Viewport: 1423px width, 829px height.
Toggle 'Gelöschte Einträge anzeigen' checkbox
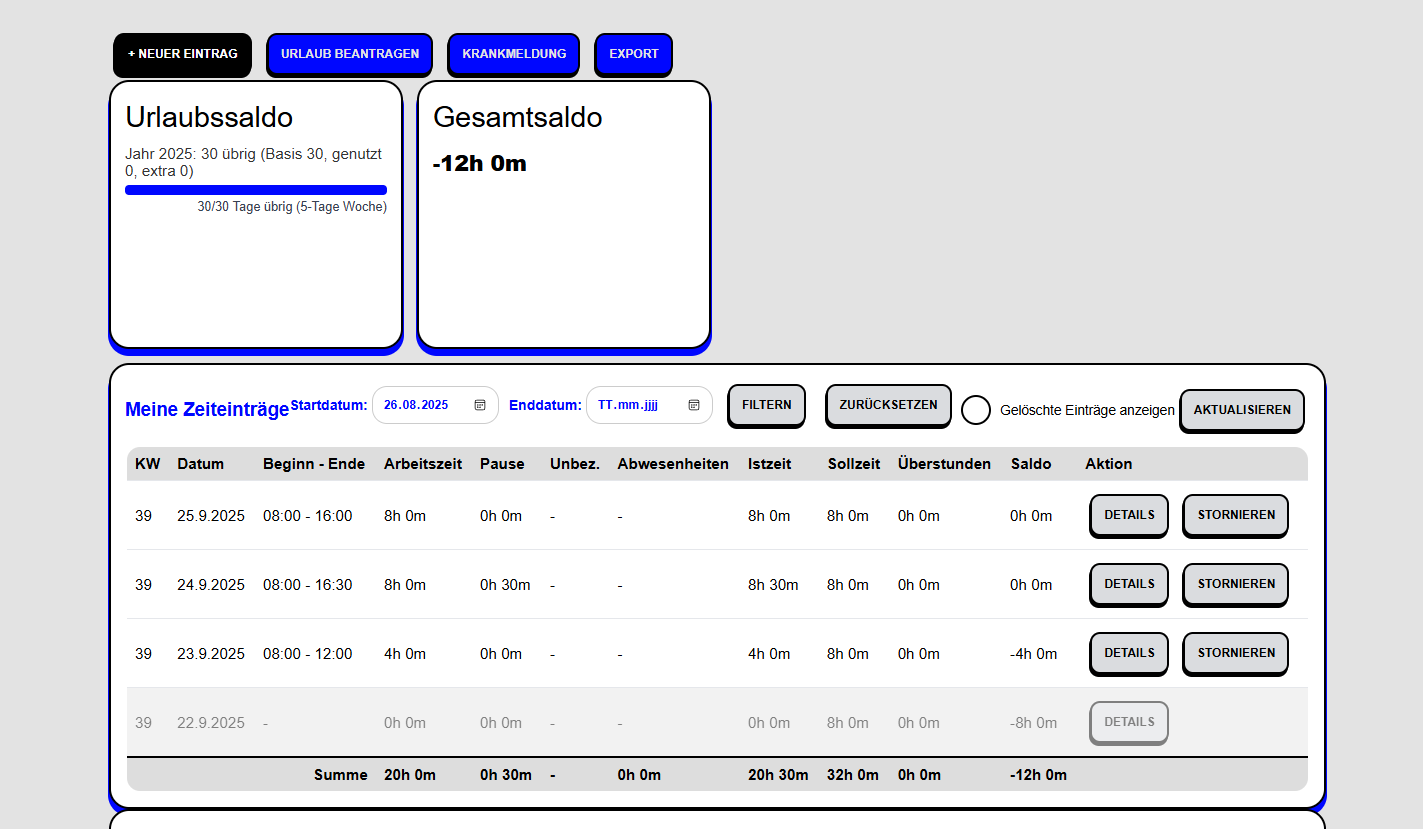[976, 410]
